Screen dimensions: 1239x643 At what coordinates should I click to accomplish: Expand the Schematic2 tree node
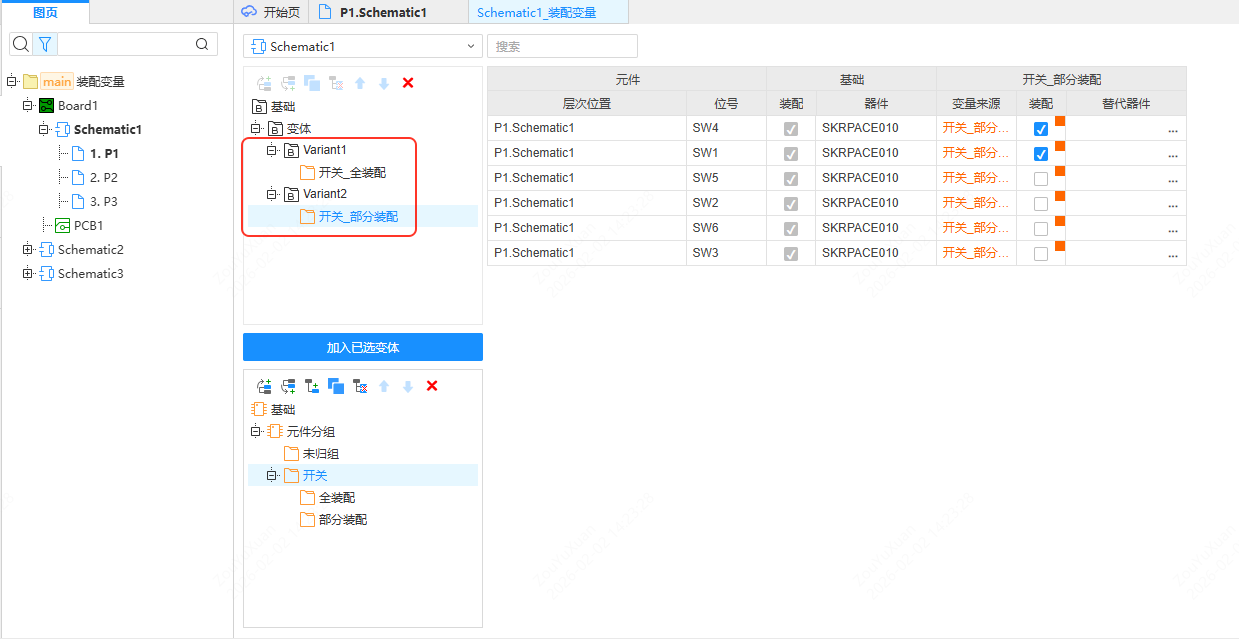click(28, 250)
